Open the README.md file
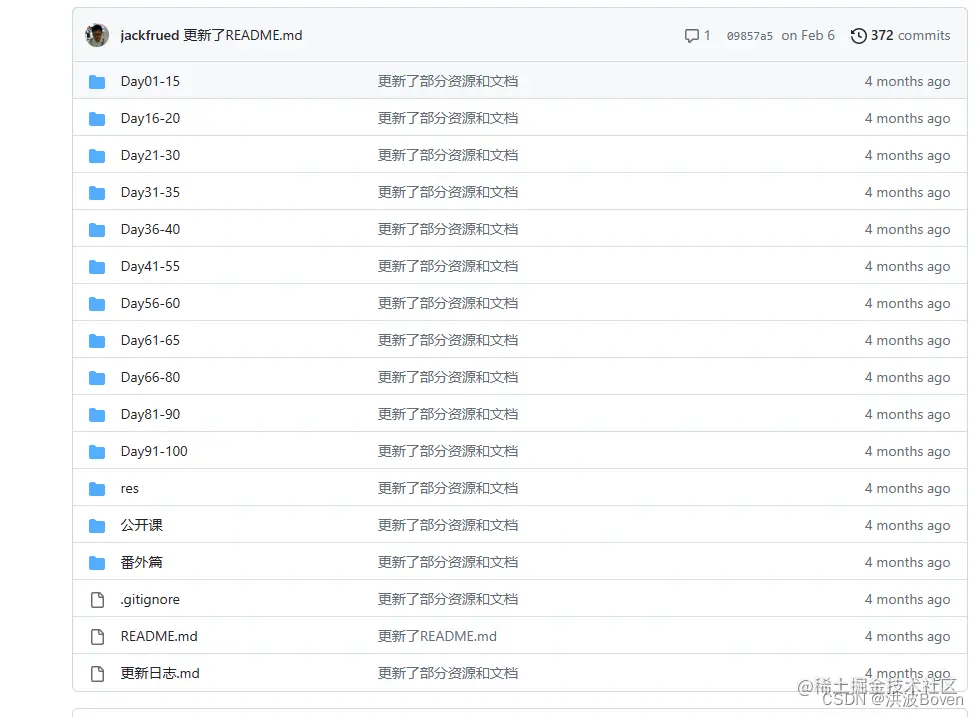 [159, 637]
